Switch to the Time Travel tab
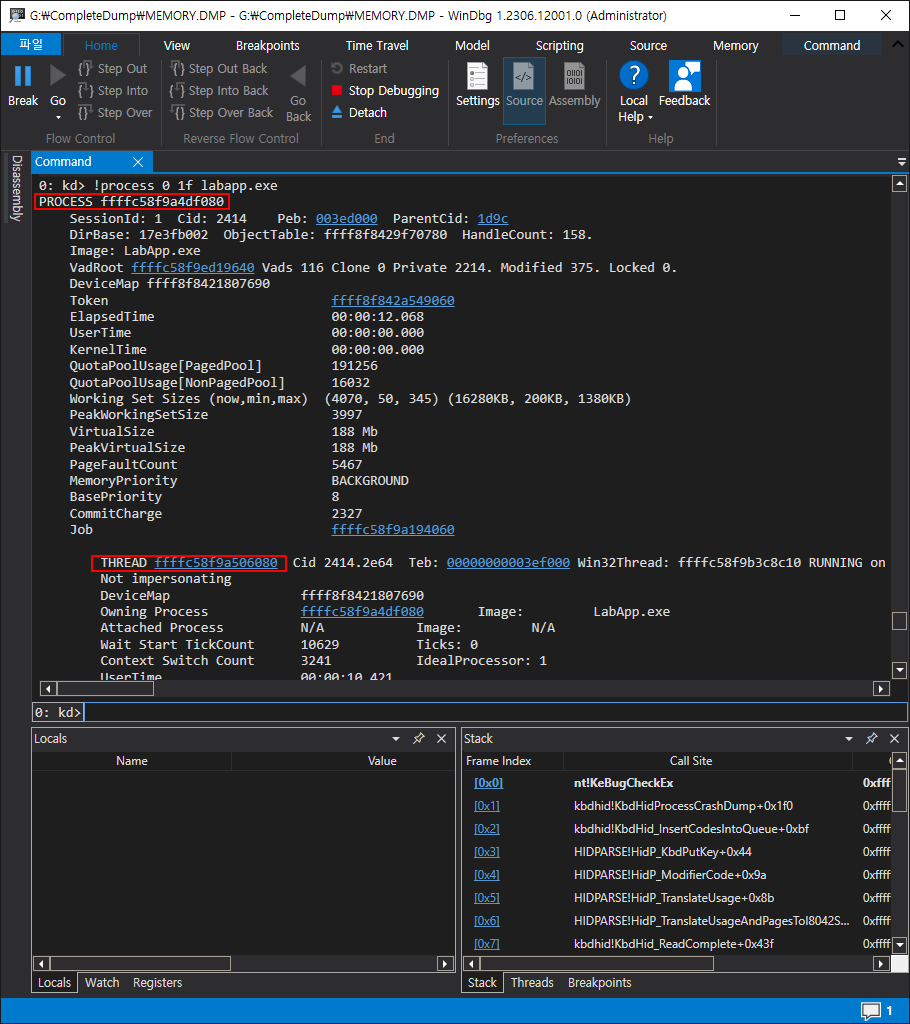 click(377, 46)
